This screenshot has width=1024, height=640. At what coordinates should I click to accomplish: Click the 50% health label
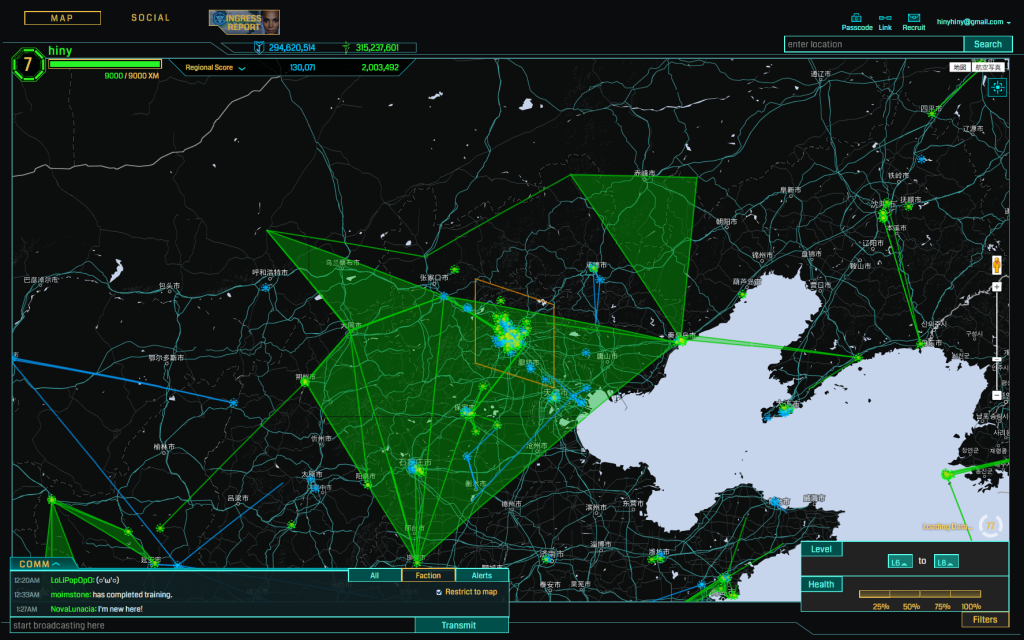coord(912,607)
